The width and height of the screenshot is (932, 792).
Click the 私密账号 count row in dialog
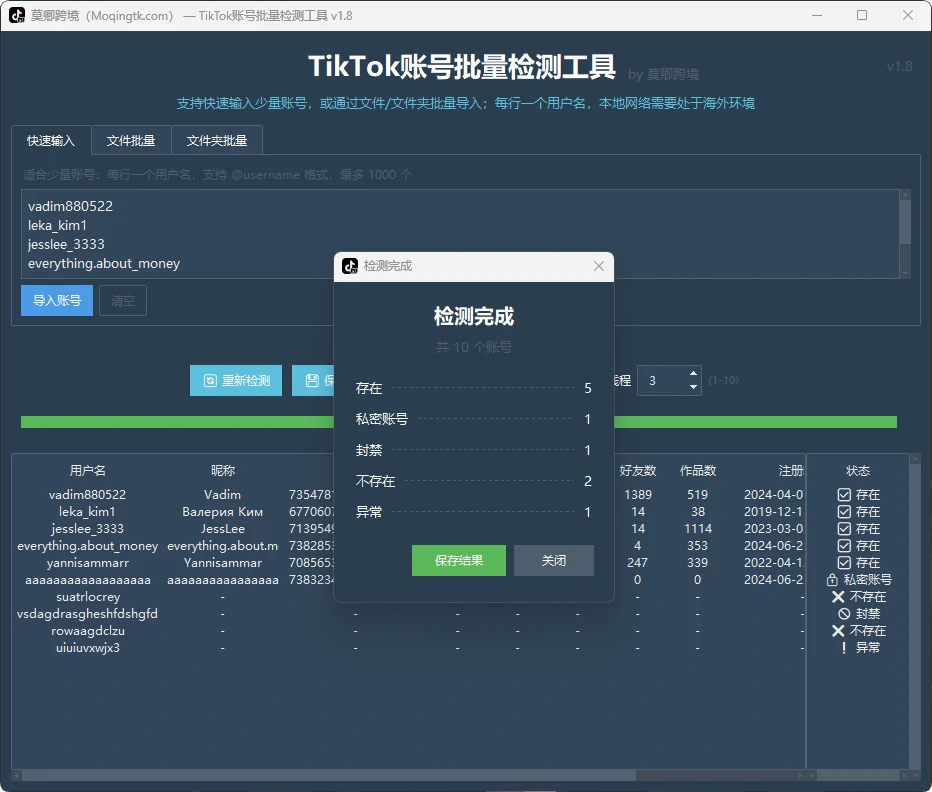pos(474,419)
